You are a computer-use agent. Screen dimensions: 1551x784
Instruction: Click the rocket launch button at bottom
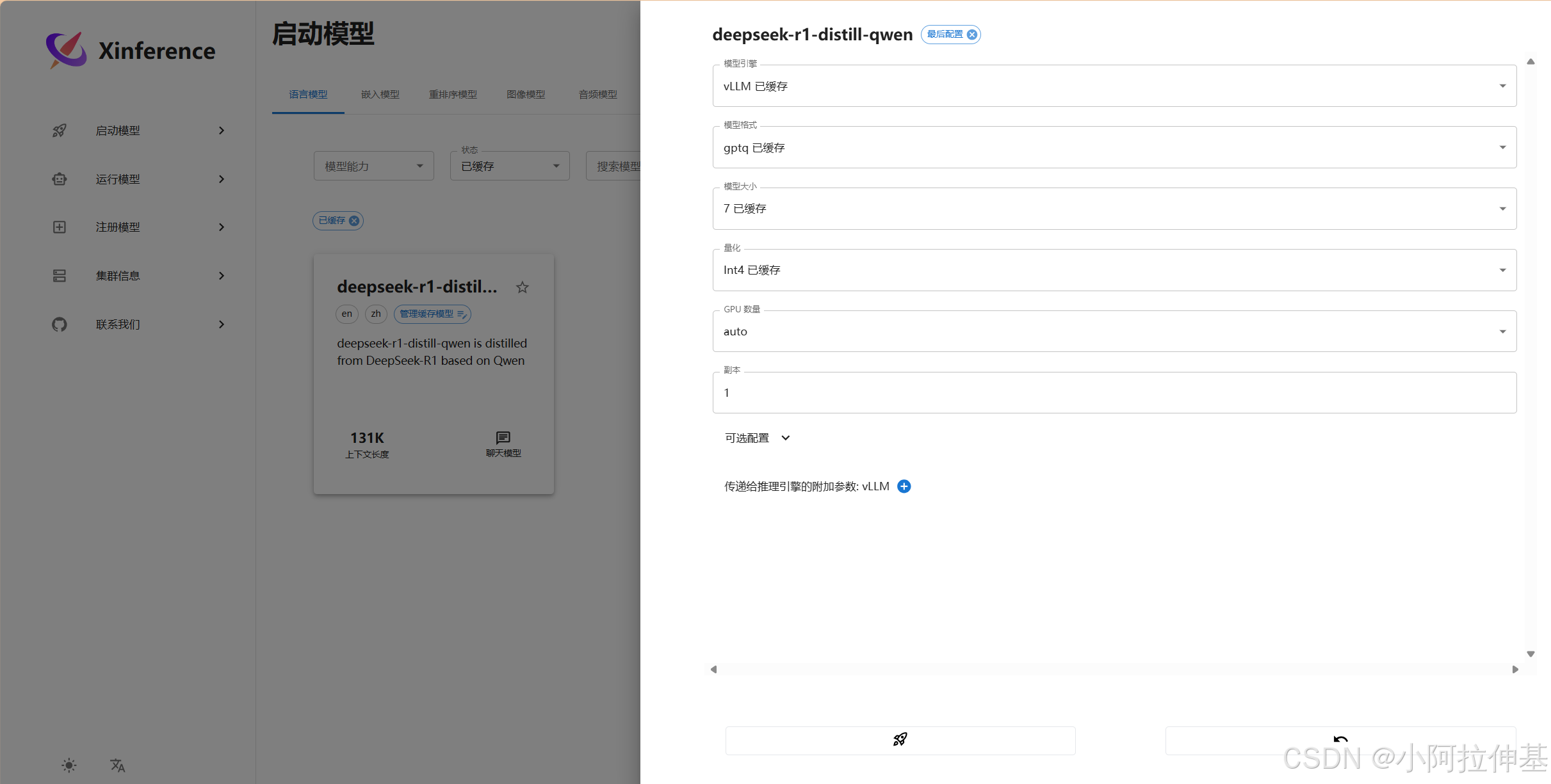pyautogui.click(x=900, y=740)
